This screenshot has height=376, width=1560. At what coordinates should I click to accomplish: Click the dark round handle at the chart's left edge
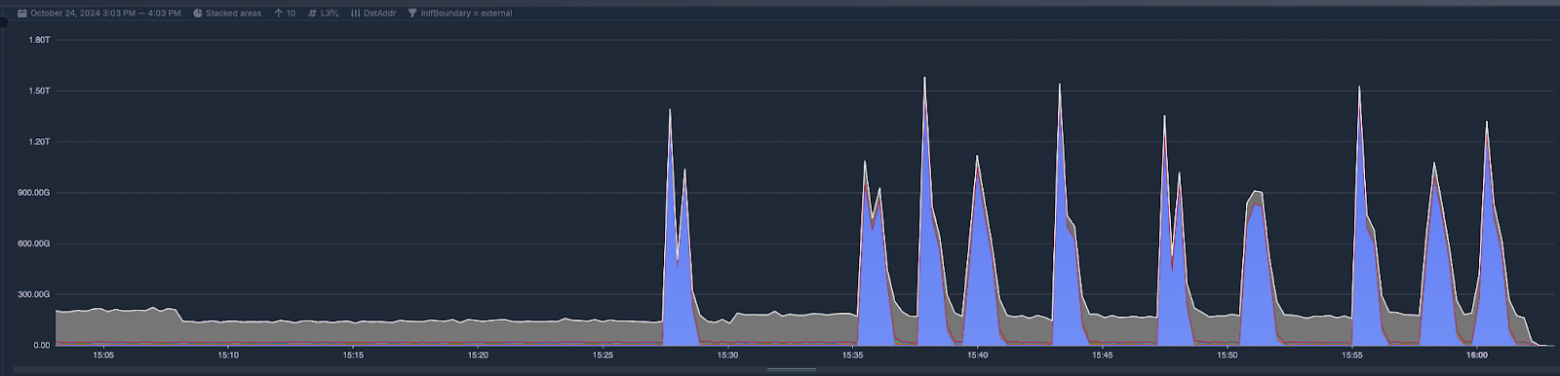tap(4, 23)
